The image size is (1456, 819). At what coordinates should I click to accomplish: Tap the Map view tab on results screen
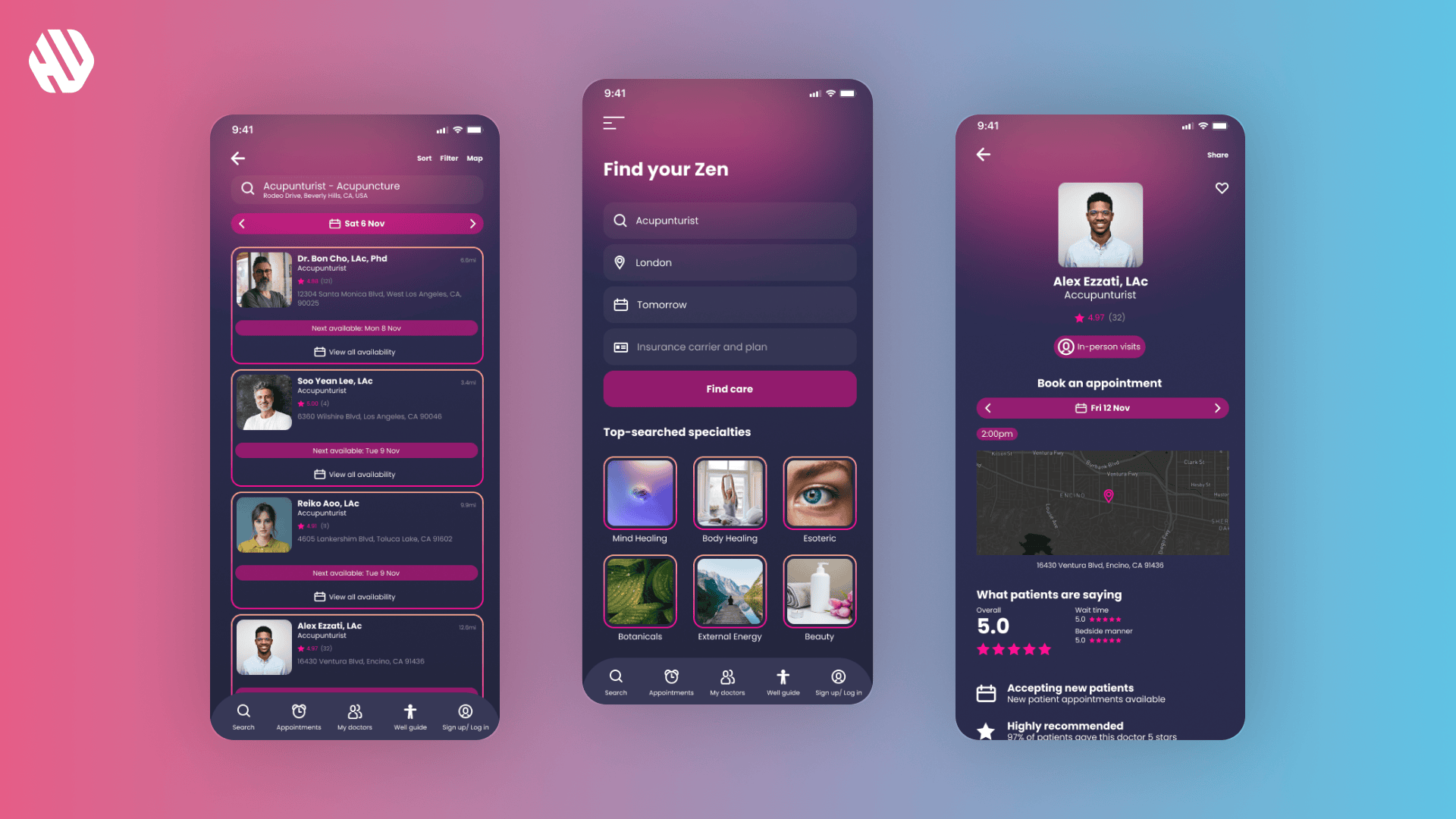(474, 158)
